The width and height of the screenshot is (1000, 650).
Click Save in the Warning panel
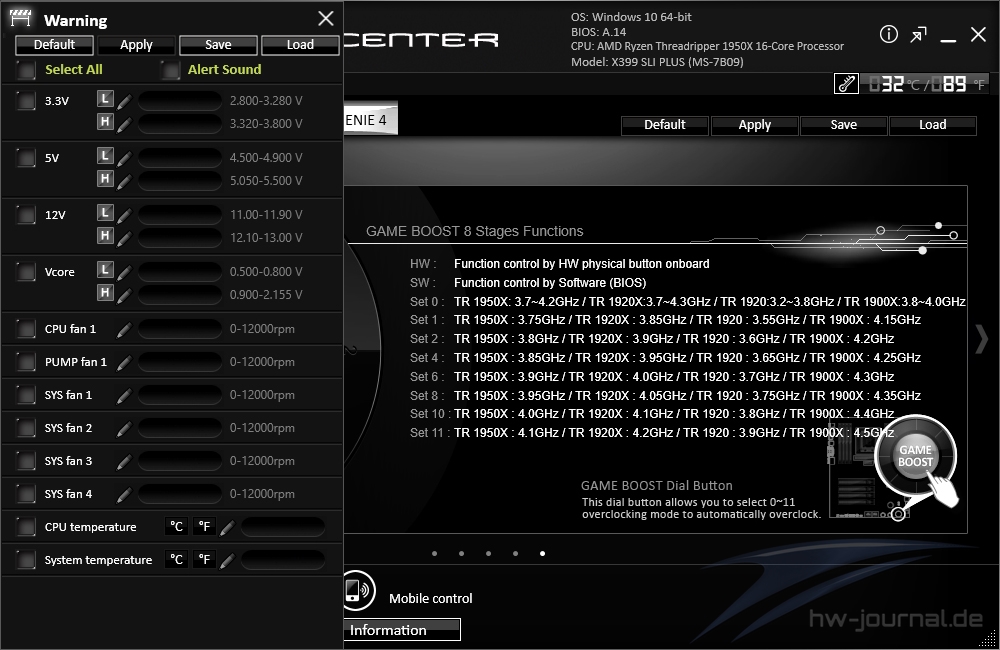(218, 45)
